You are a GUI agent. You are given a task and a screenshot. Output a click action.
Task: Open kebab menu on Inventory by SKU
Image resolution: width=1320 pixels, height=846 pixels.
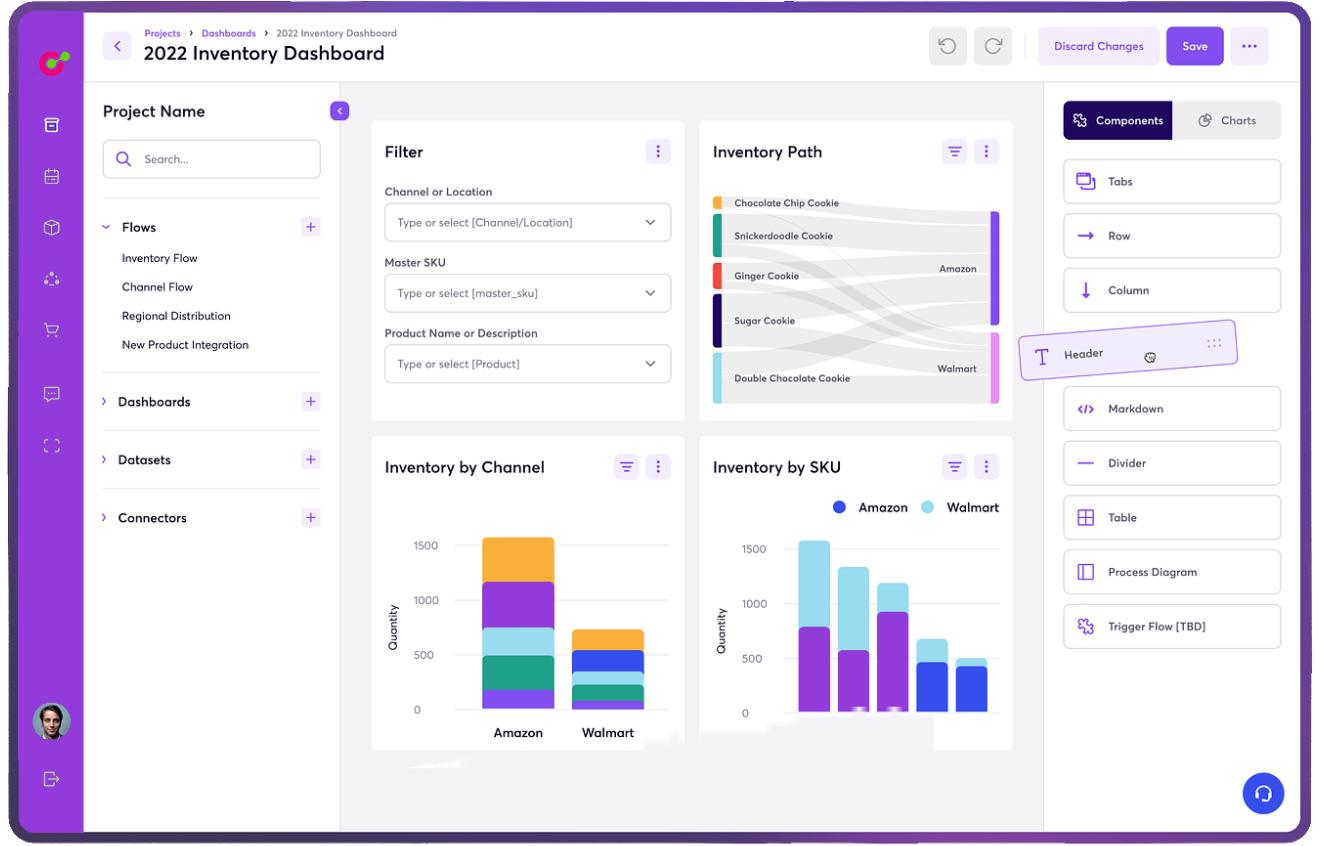[986, 467]
